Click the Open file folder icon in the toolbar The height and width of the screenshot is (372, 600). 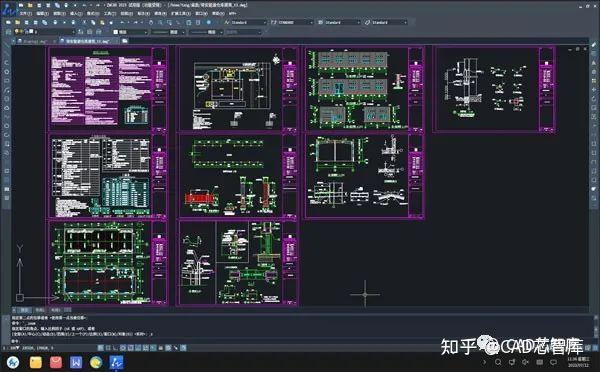[x=18, y=22]
